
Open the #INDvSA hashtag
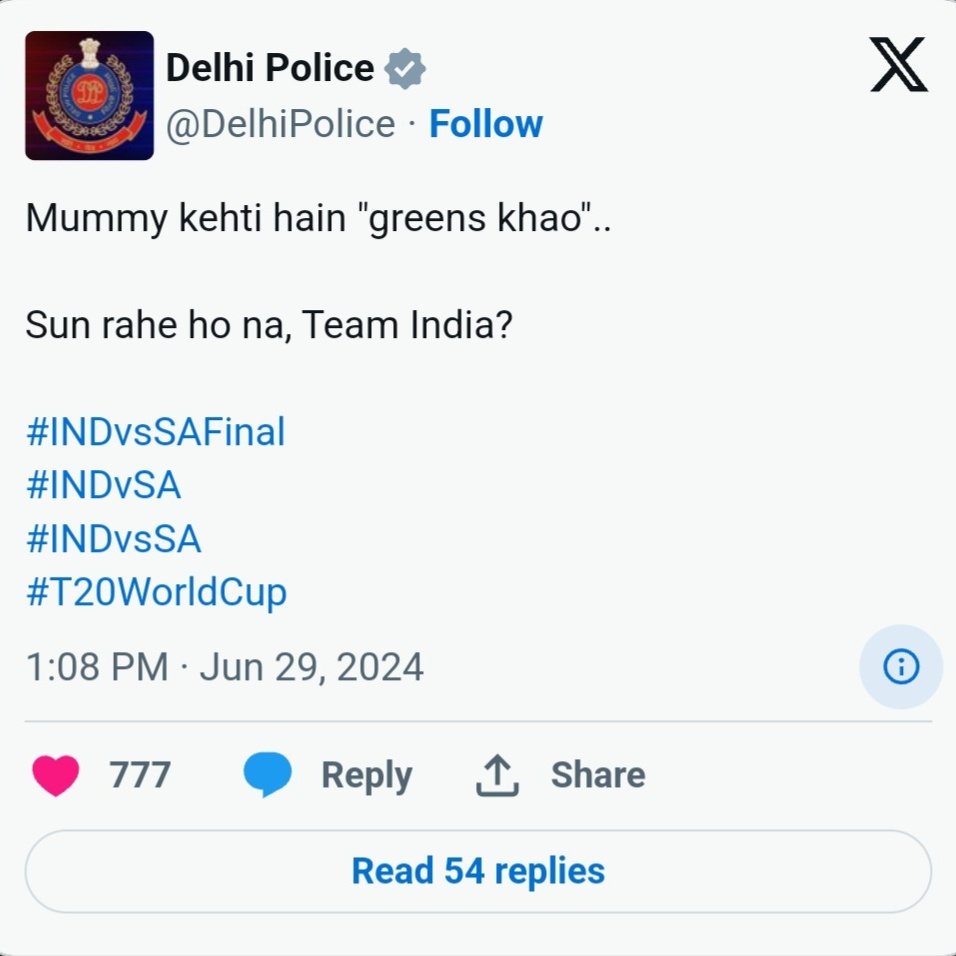tap(103, 486)
